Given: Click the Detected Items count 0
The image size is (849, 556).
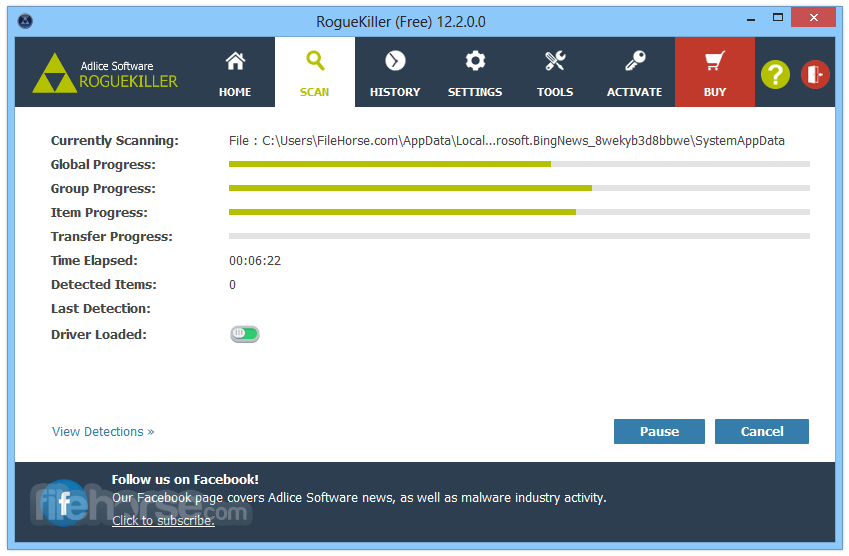Looking at the screenshot, I should [x=232, y=285].
